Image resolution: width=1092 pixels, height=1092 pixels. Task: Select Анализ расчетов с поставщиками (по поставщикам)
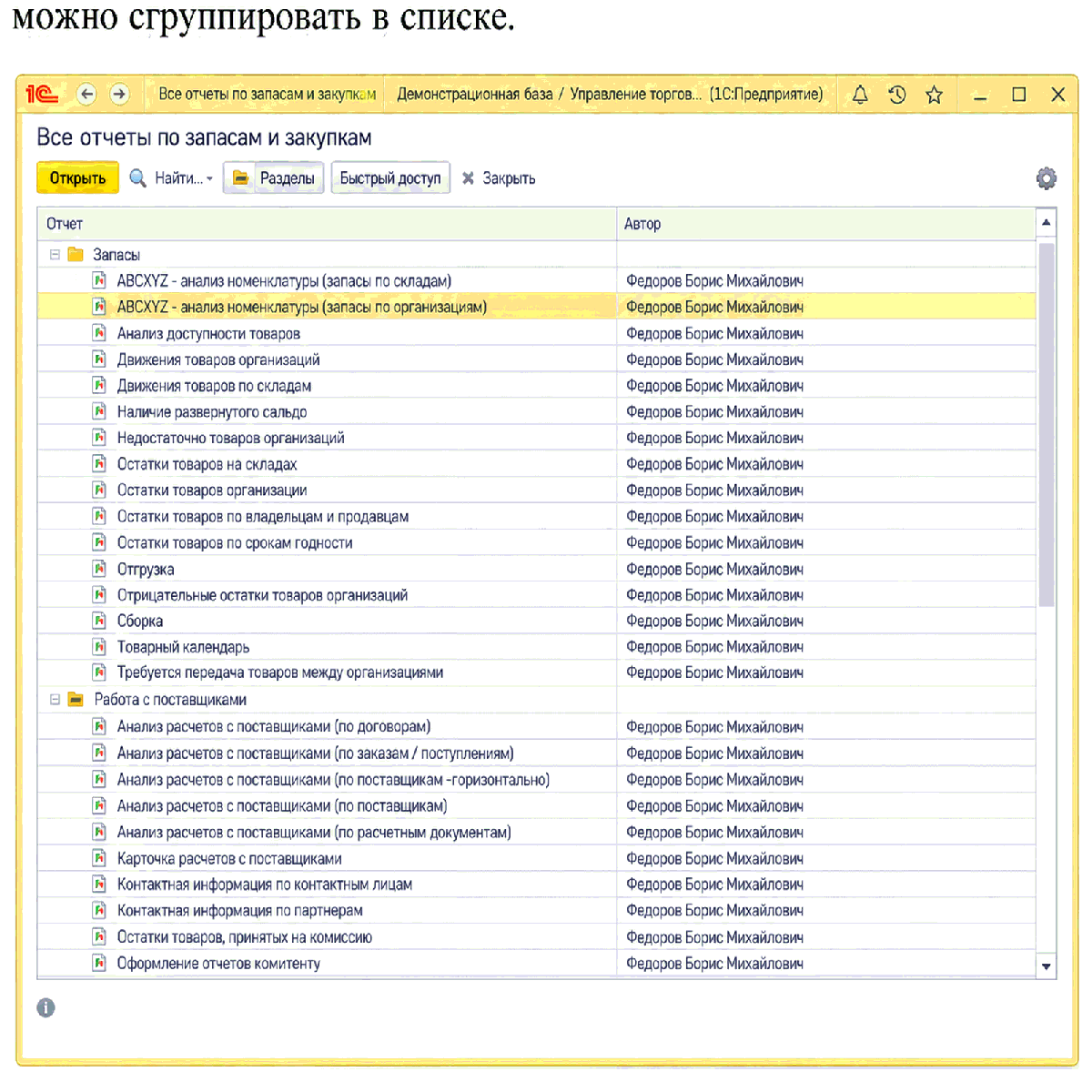click(282, 806)
